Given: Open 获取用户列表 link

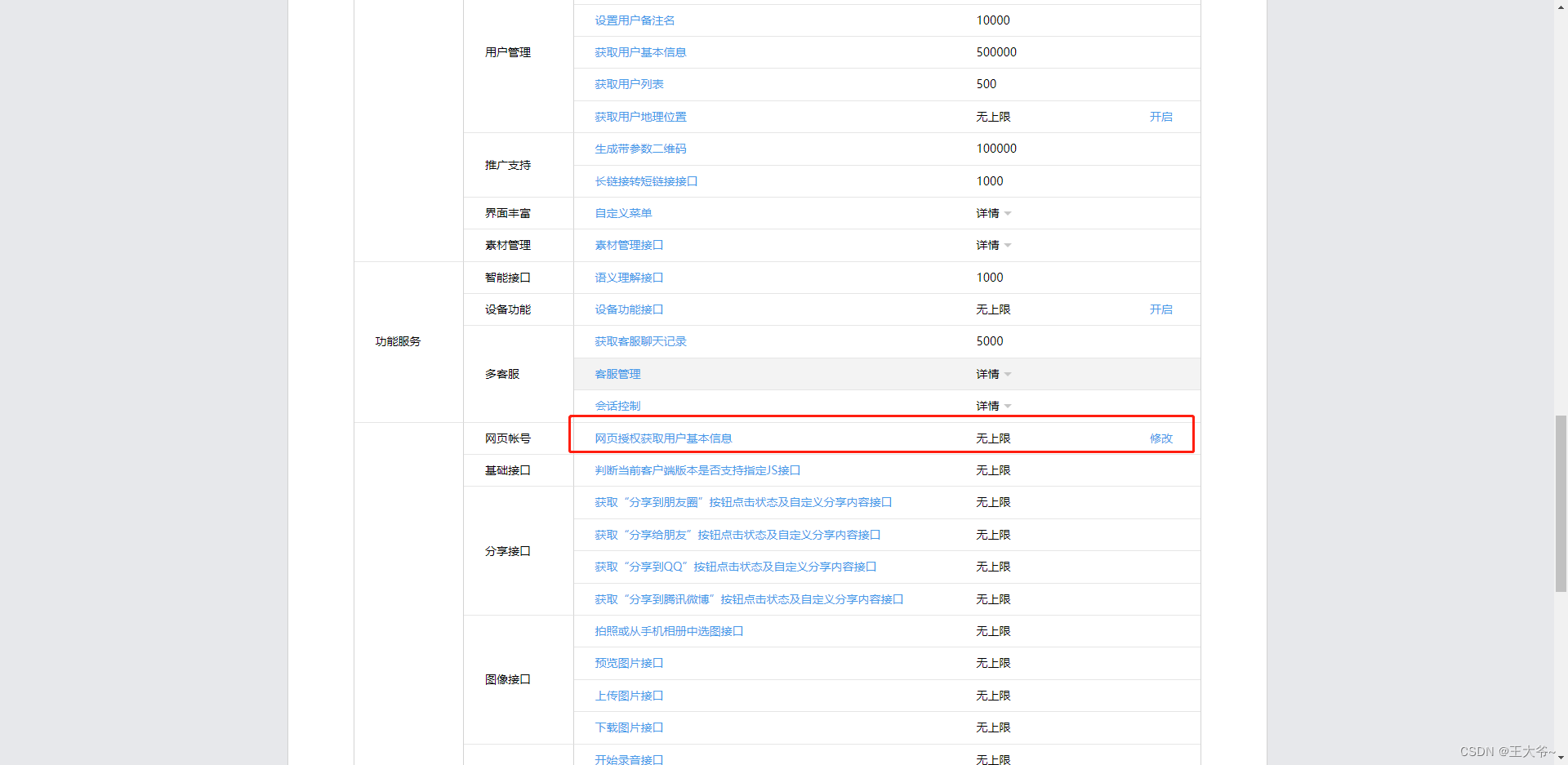Looking at the screenshot, I should (629, 84).
